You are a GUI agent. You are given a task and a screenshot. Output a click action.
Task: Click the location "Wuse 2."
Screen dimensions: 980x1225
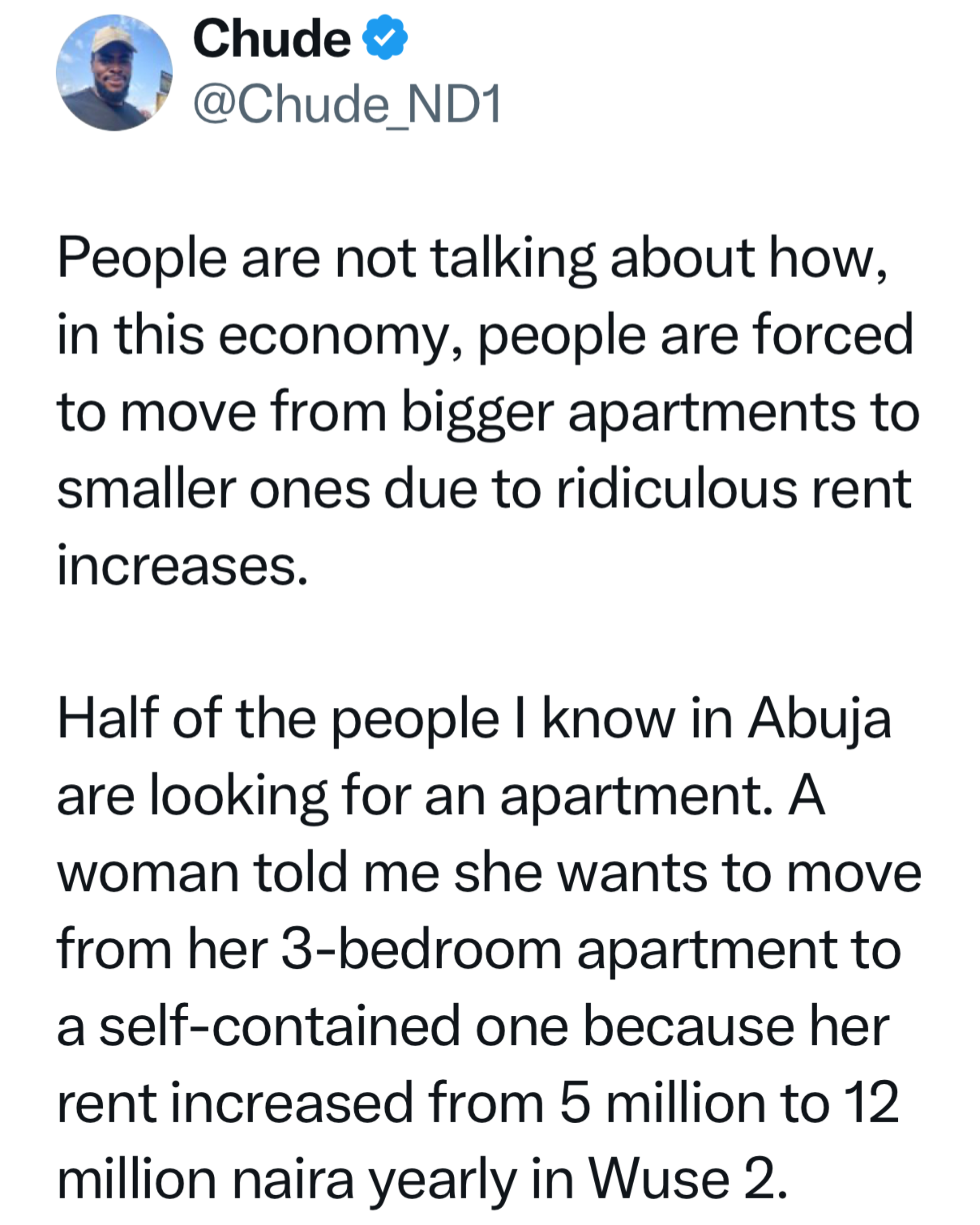pos(688,1181)
